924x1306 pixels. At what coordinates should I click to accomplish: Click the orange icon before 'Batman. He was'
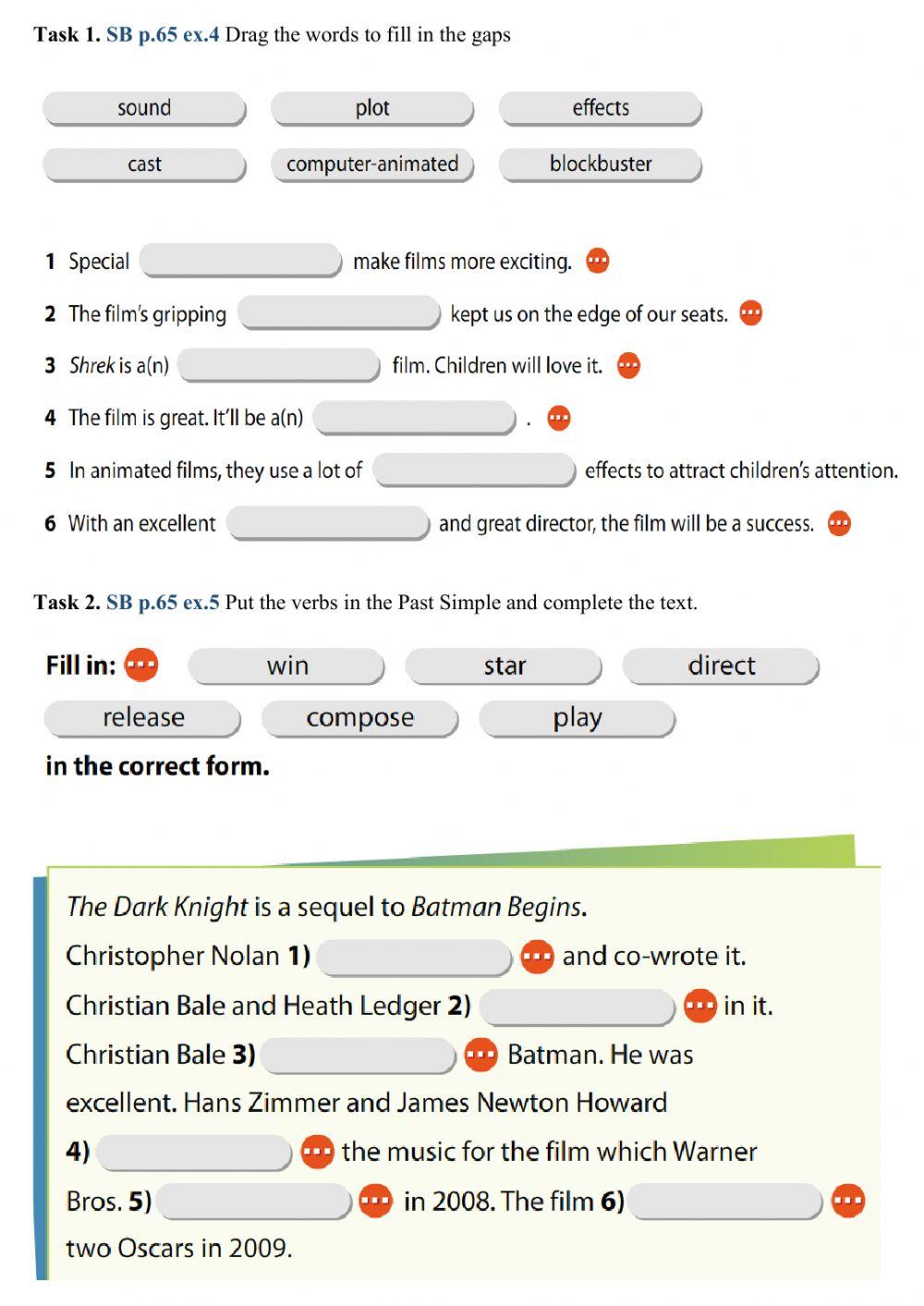pos(480,1055)
